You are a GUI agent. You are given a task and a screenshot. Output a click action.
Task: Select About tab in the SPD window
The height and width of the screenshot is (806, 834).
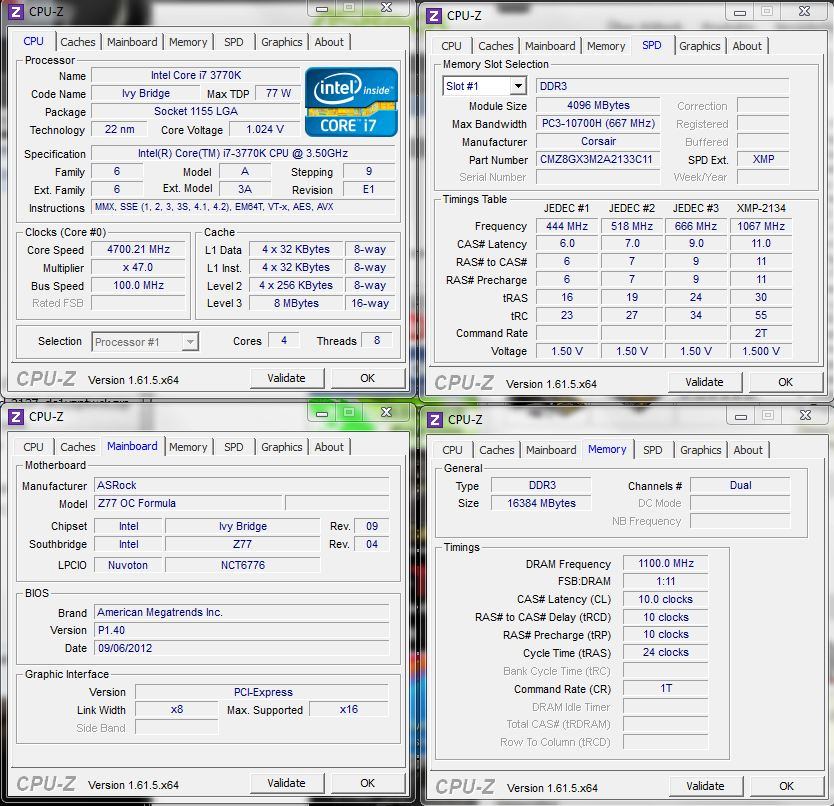(x=747, y=46)
